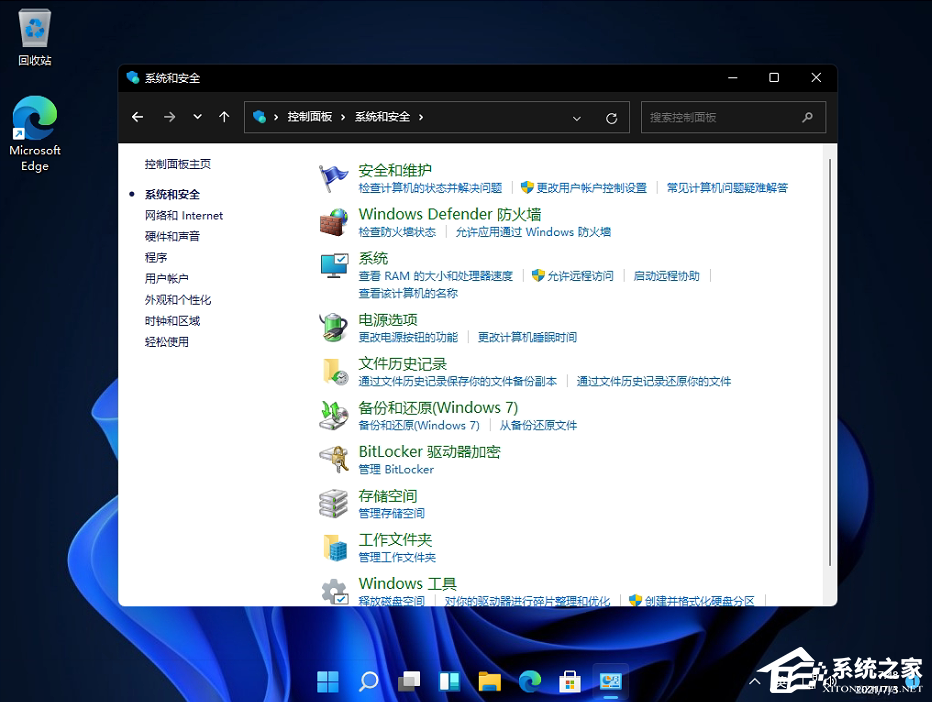Show hidden taskbar icons via the chevron
932x702 pixels.
[754, 681]
